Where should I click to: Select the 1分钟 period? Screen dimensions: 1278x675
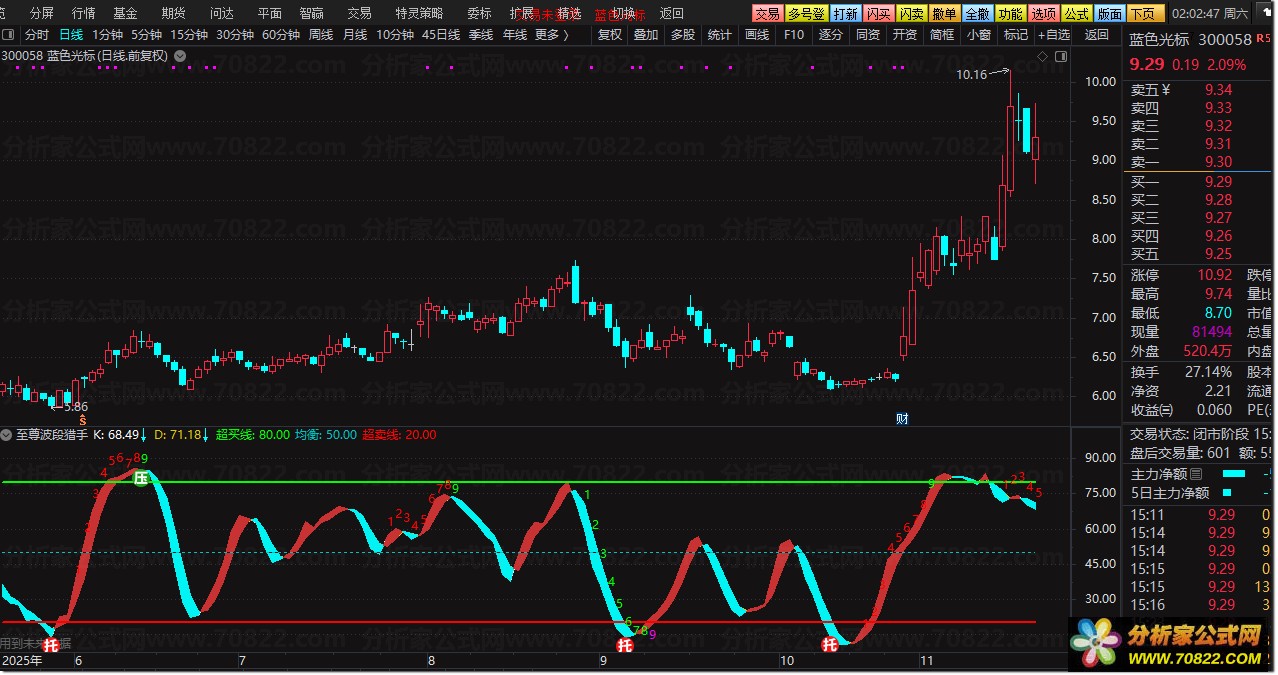107,35
